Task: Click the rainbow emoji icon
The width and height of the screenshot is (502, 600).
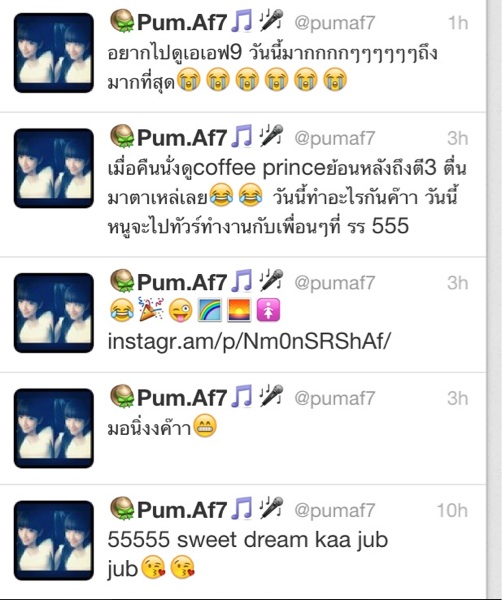Action: 210,310
